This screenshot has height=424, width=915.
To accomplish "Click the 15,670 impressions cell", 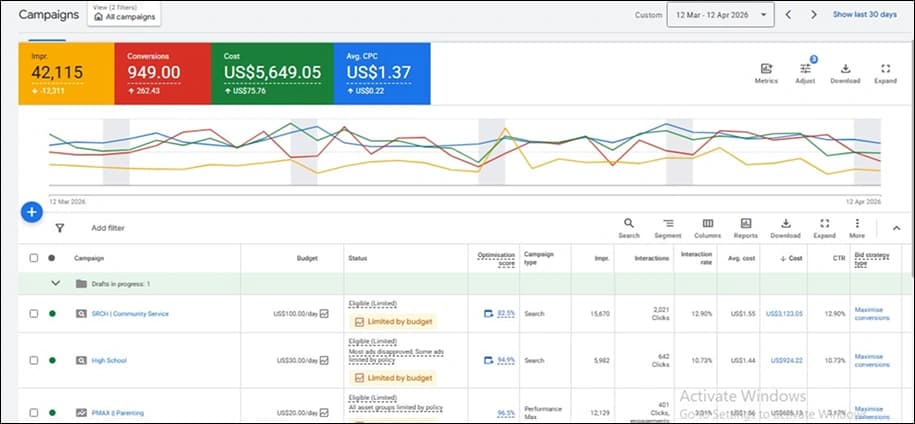I will (600, 314).
